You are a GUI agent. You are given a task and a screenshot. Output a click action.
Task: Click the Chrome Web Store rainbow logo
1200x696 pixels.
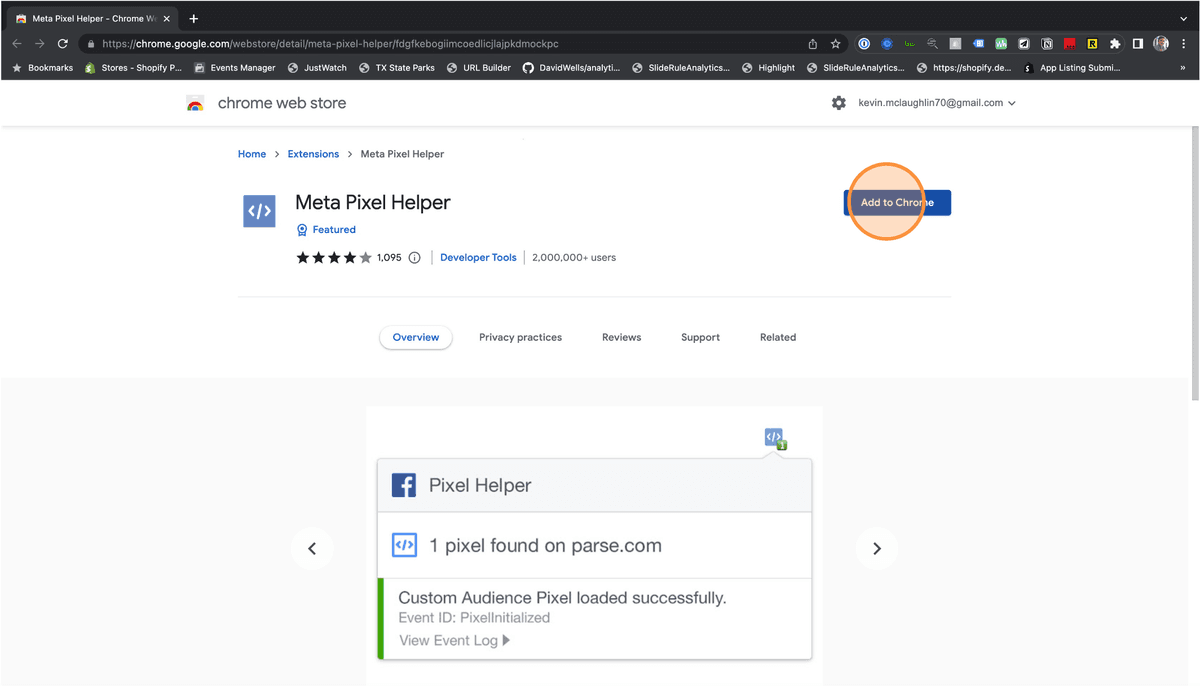click(x=195, y=103)
